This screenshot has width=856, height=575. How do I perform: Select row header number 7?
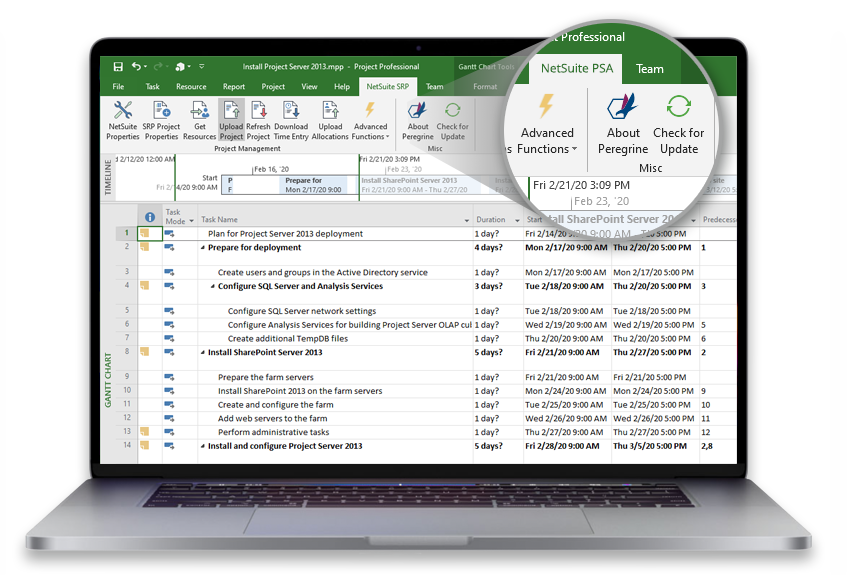tap(127, 338)
